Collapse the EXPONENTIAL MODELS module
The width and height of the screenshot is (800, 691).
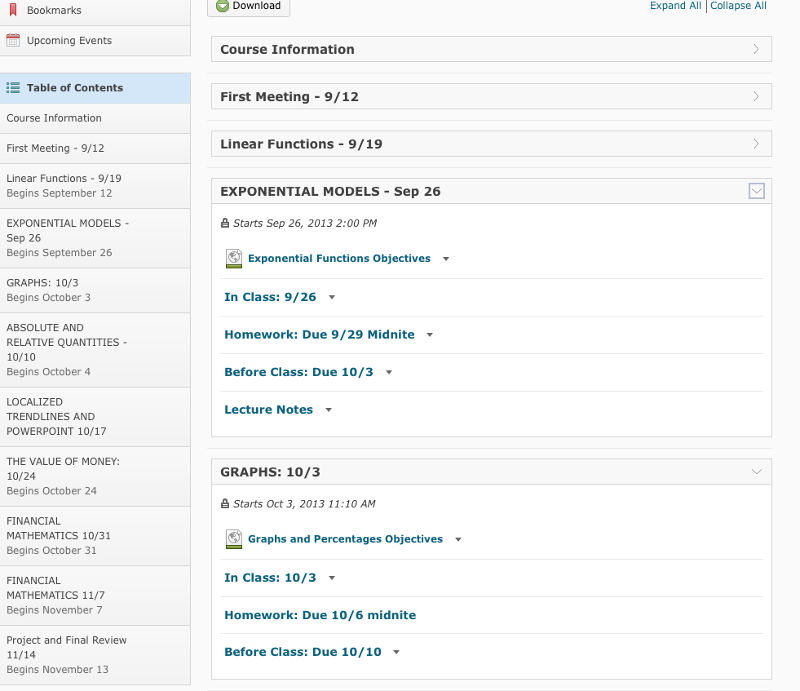756,191
